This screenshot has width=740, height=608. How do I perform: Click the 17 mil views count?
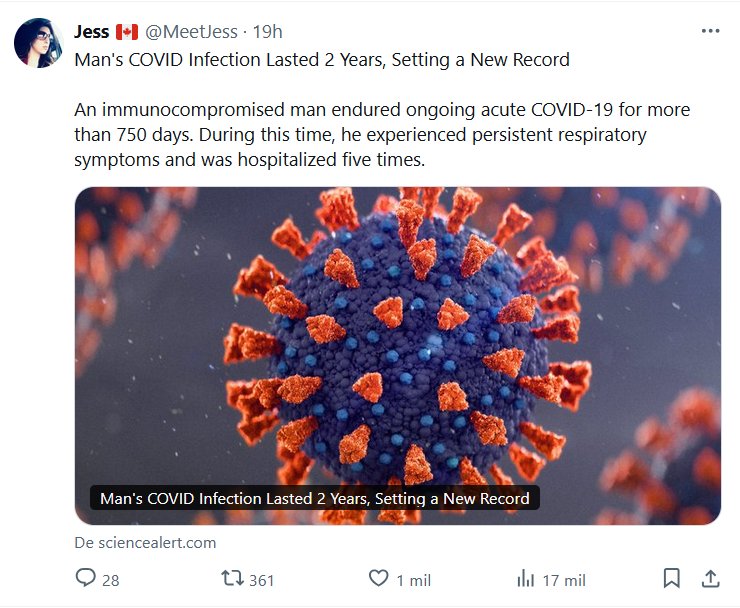point(564,579)
